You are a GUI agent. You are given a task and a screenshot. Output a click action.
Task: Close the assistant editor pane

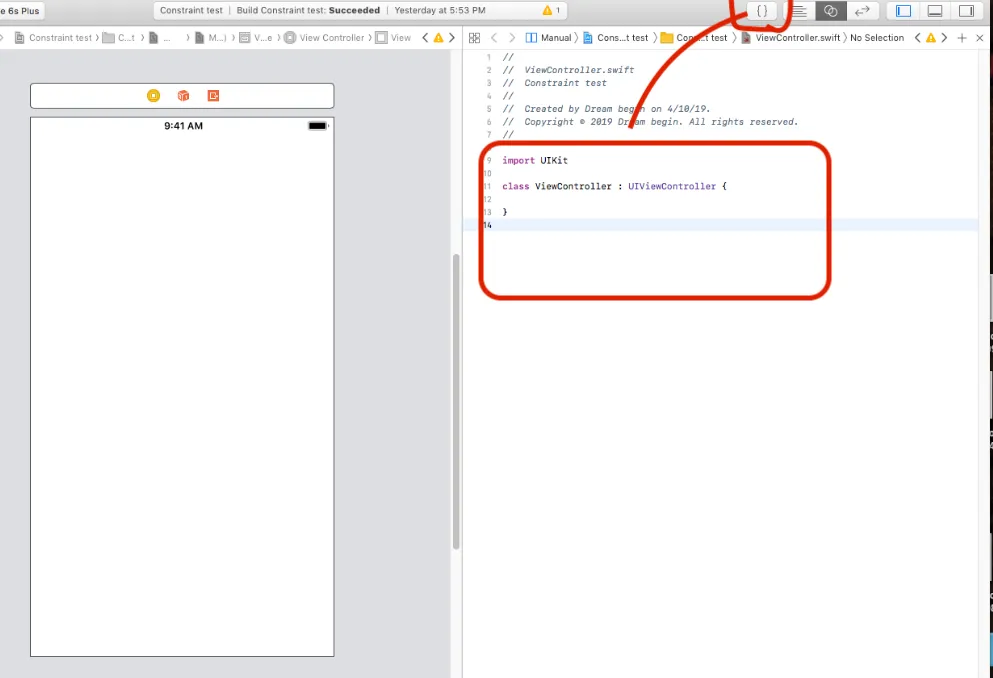(980, 38)
